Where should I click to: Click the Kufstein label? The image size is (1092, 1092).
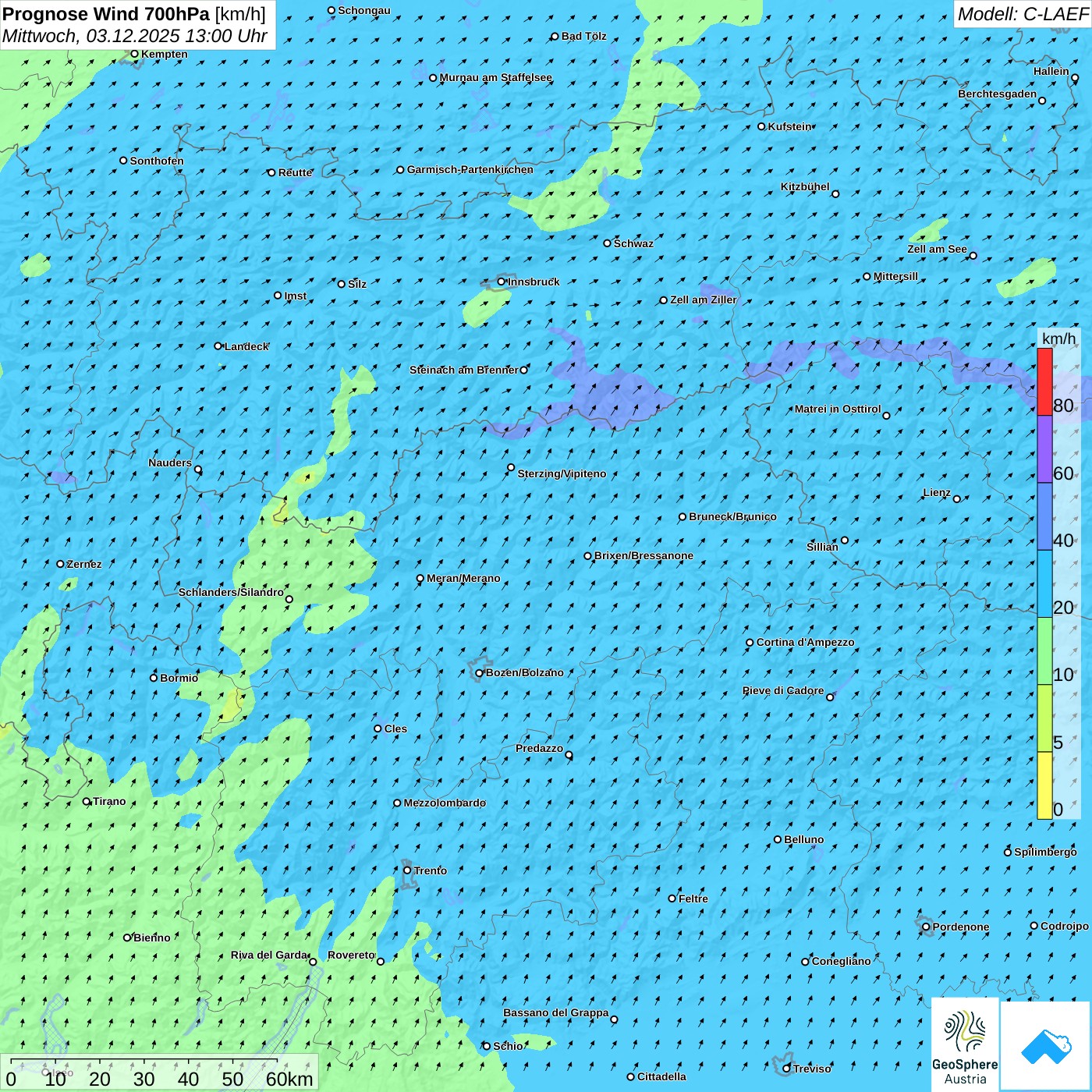pyautogui.click(x=789, y=126)
